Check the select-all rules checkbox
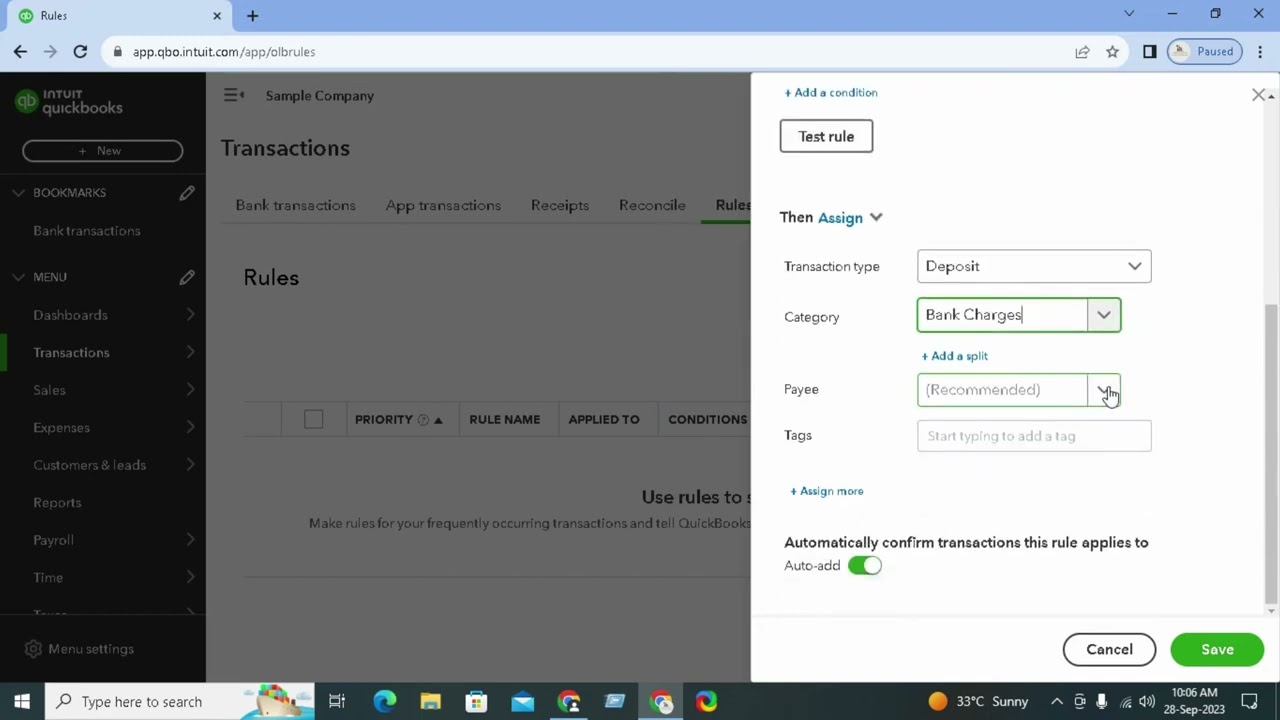 coord(313,420)
